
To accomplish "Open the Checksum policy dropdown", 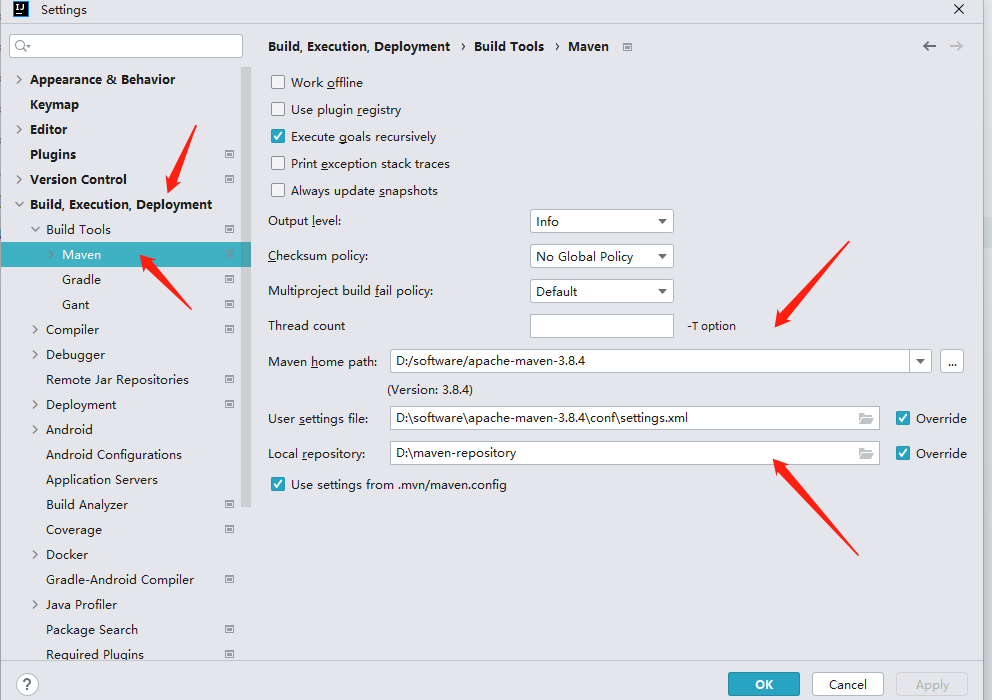I will [601, 256].
